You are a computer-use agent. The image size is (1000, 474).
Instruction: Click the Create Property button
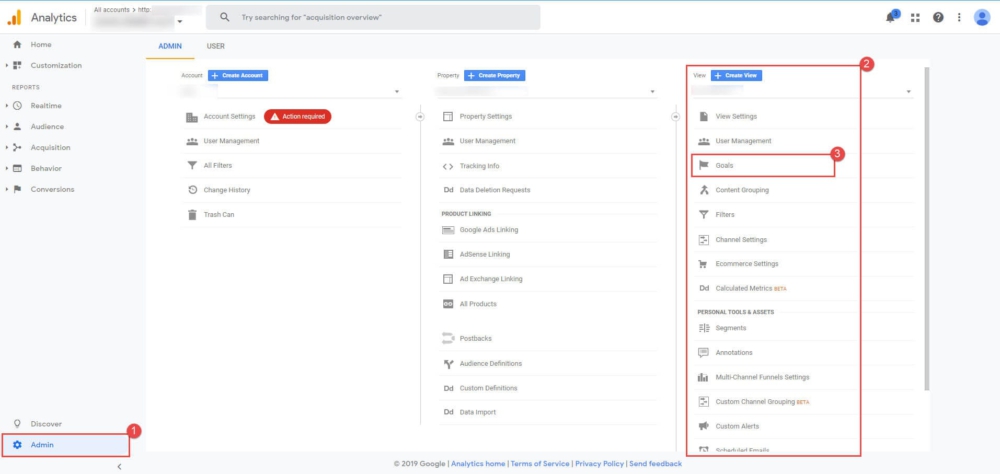coord(494,75)
